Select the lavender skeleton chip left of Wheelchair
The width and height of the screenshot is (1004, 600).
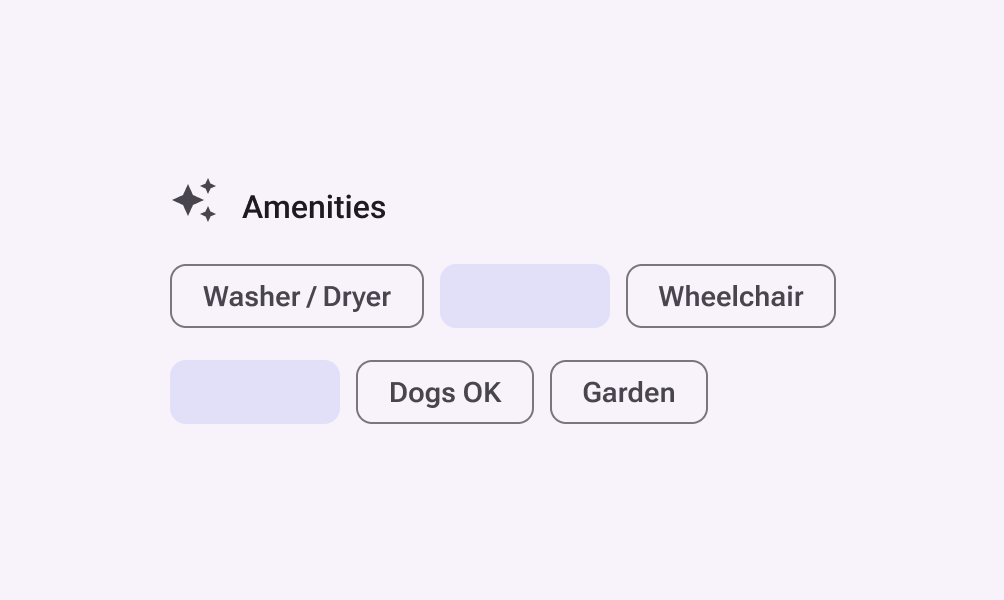point(525,296)
